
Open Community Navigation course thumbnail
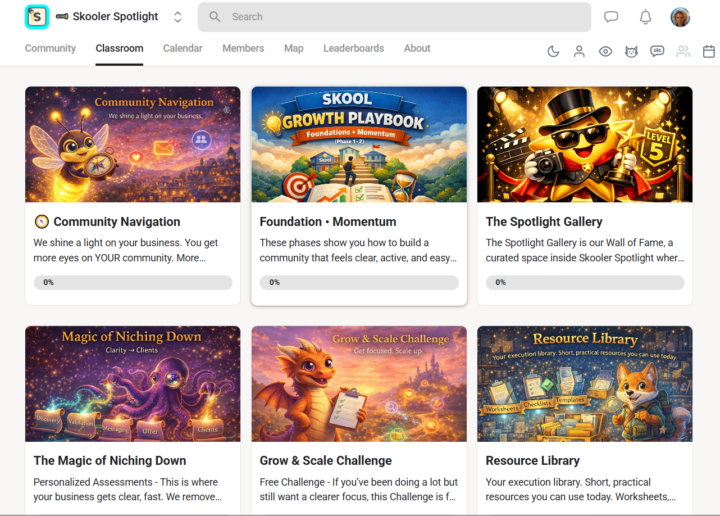point(133,144)
